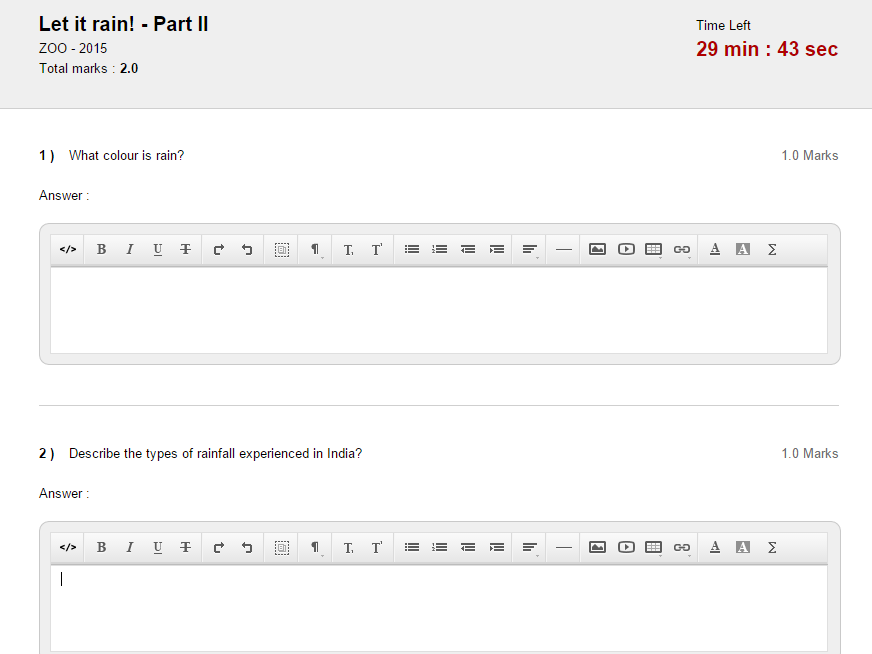Insert video in question 1 editor
Viewport: 872px width, 654px height.
point(626,250)
